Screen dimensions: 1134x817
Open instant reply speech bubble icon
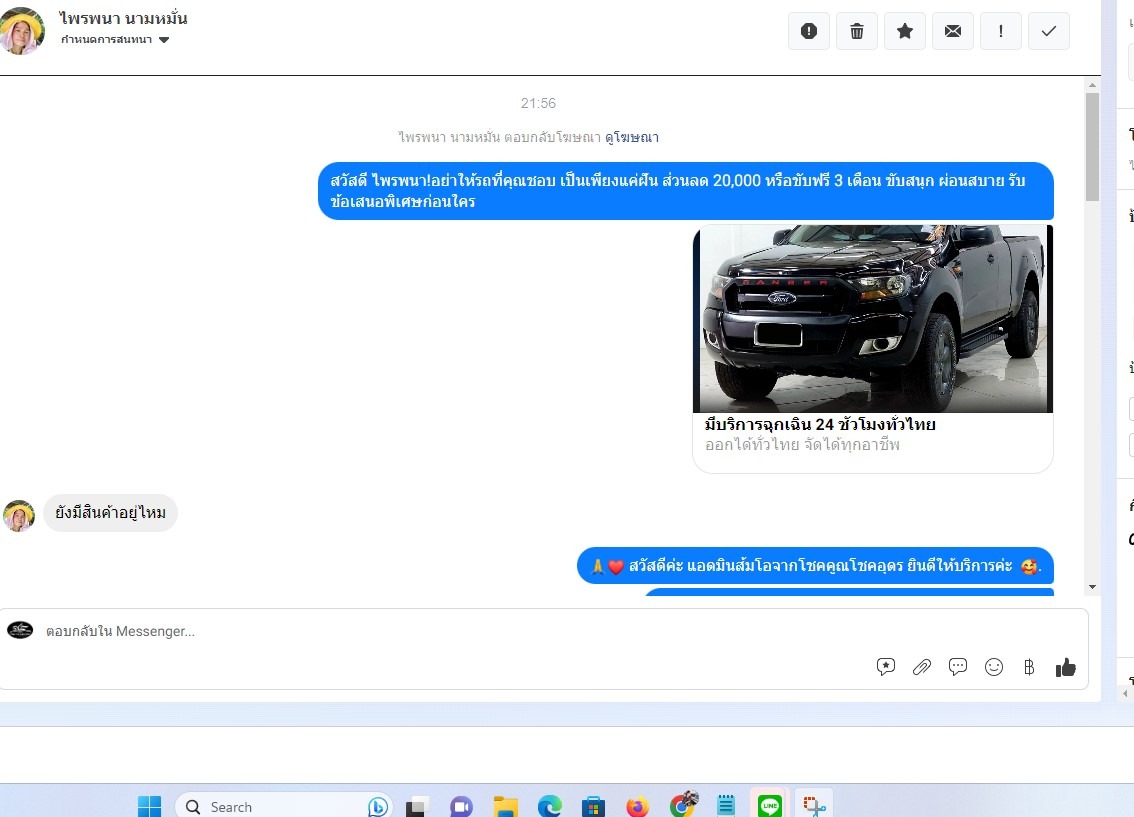point(958,667)
